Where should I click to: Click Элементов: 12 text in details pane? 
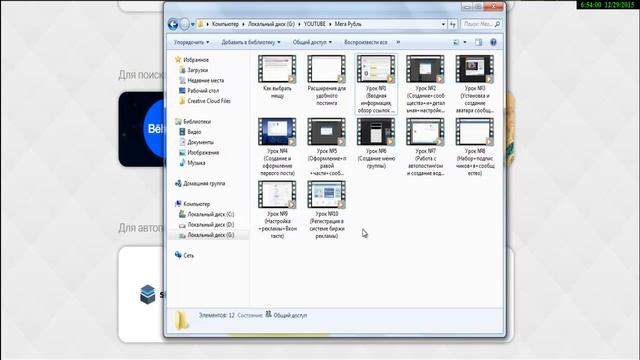(216, 315)
